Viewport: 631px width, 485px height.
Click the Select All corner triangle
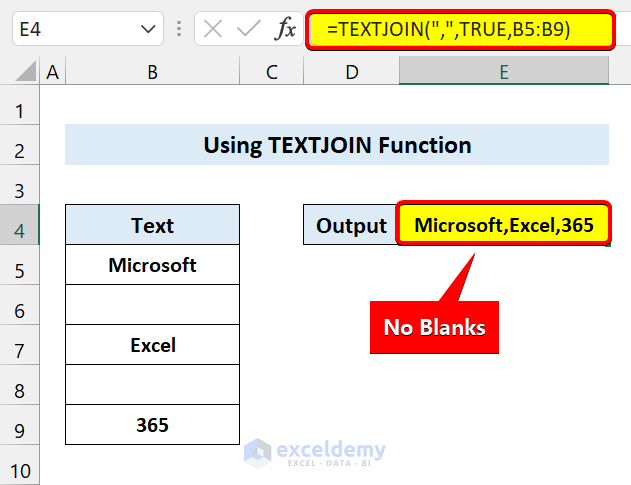[26, 71]
